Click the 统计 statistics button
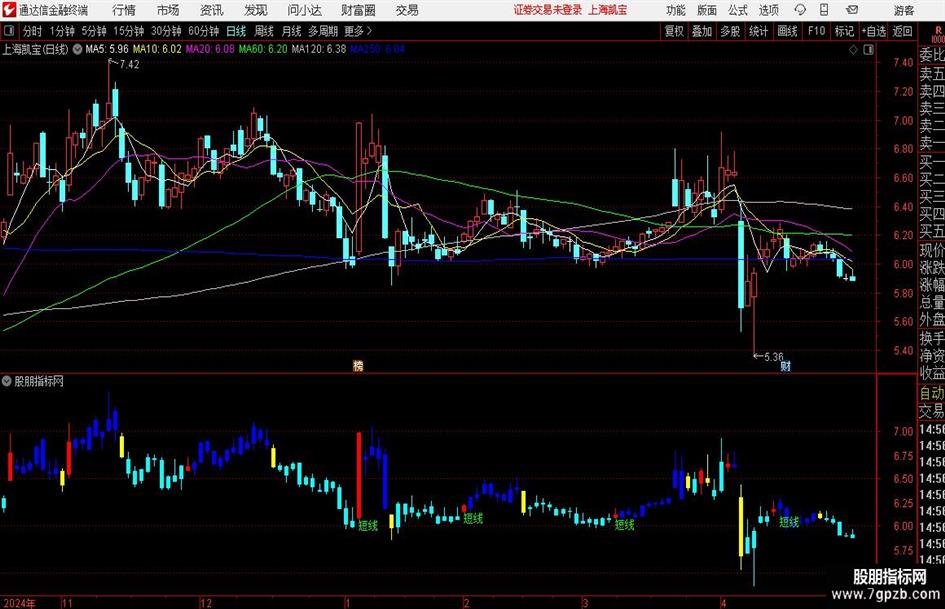The height and width of the screenshot is (609, 945). [x=758, y=31]
